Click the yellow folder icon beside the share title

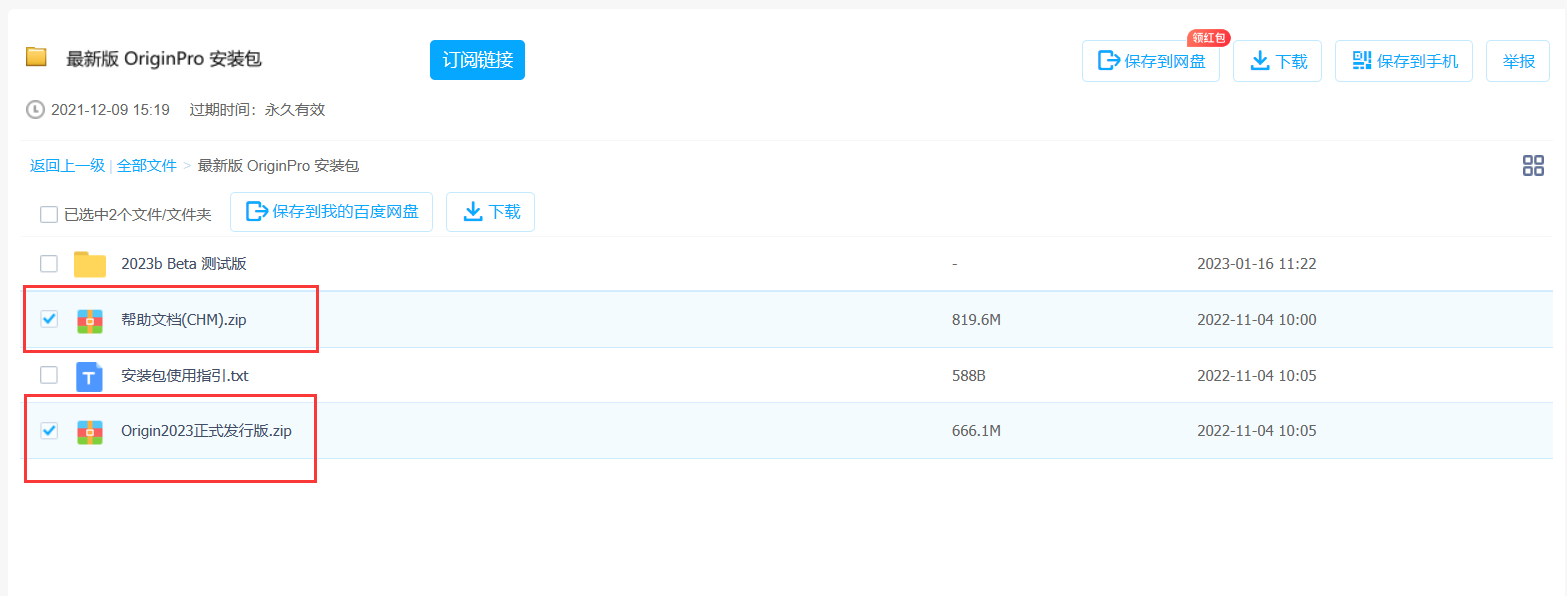36,57
